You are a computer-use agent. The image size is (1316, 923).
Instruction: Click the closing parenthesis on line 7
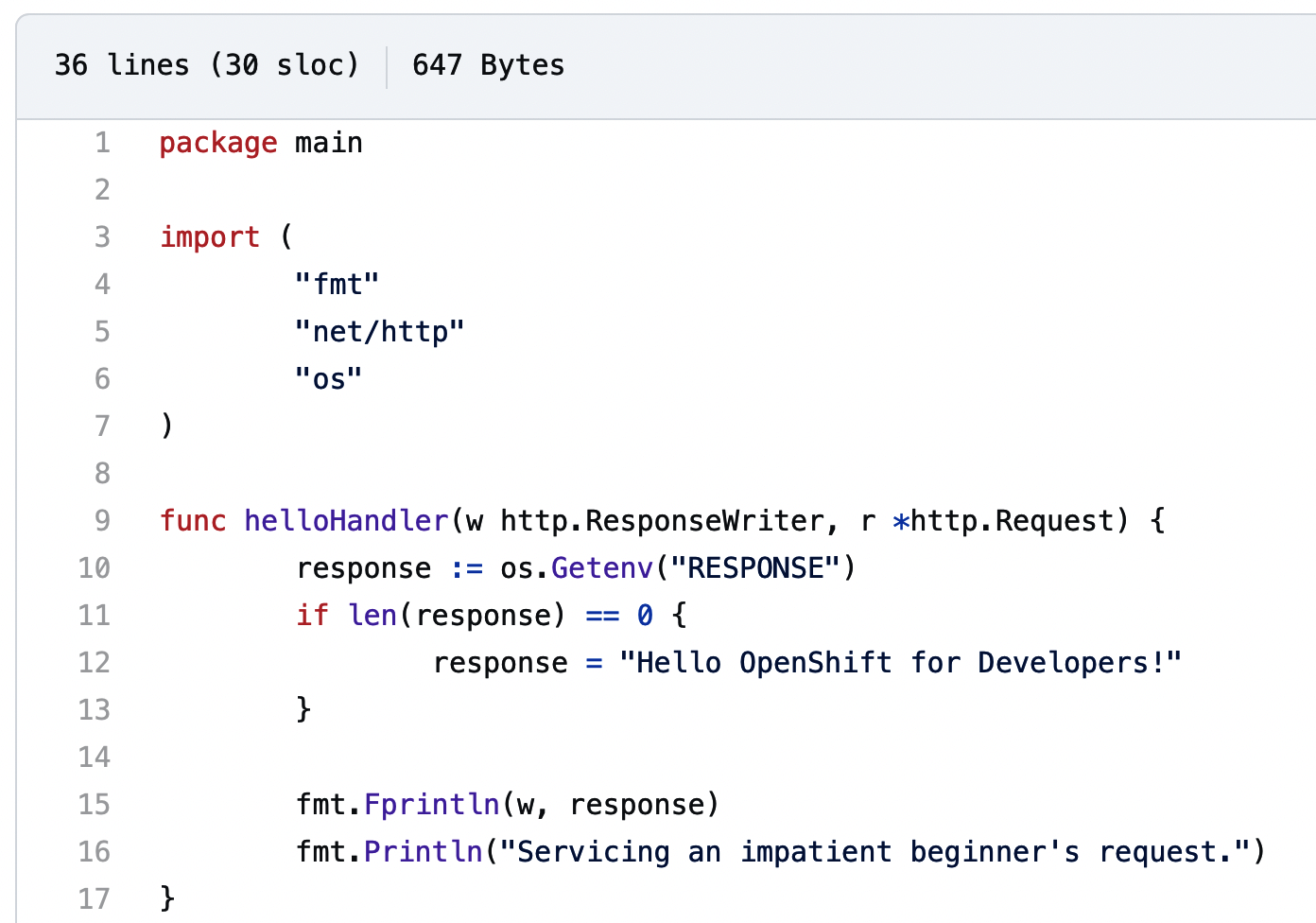pos(167,426)
